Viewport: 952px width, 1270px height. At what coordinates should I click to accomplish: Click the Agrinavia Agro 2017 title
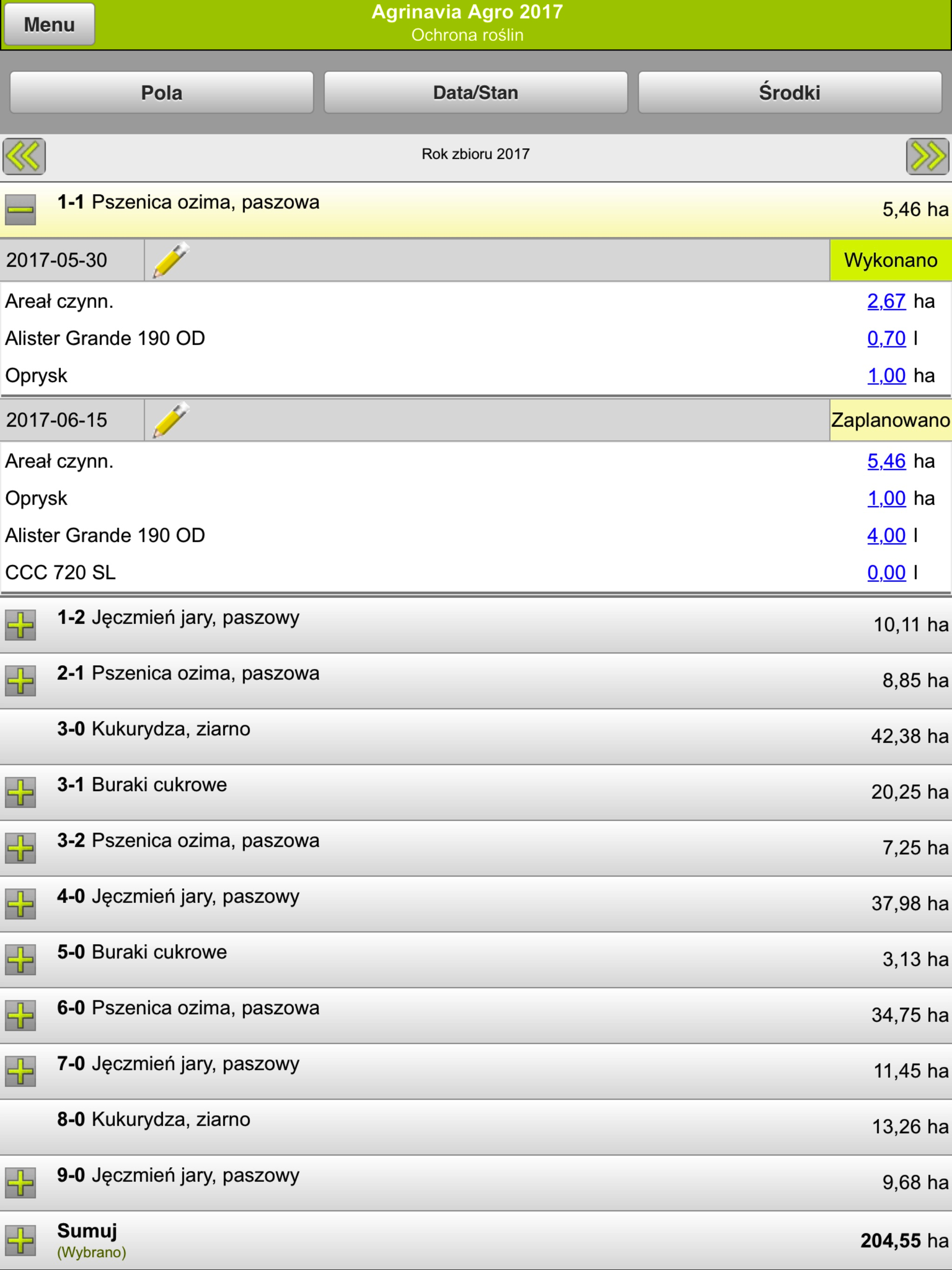point(467,12)
